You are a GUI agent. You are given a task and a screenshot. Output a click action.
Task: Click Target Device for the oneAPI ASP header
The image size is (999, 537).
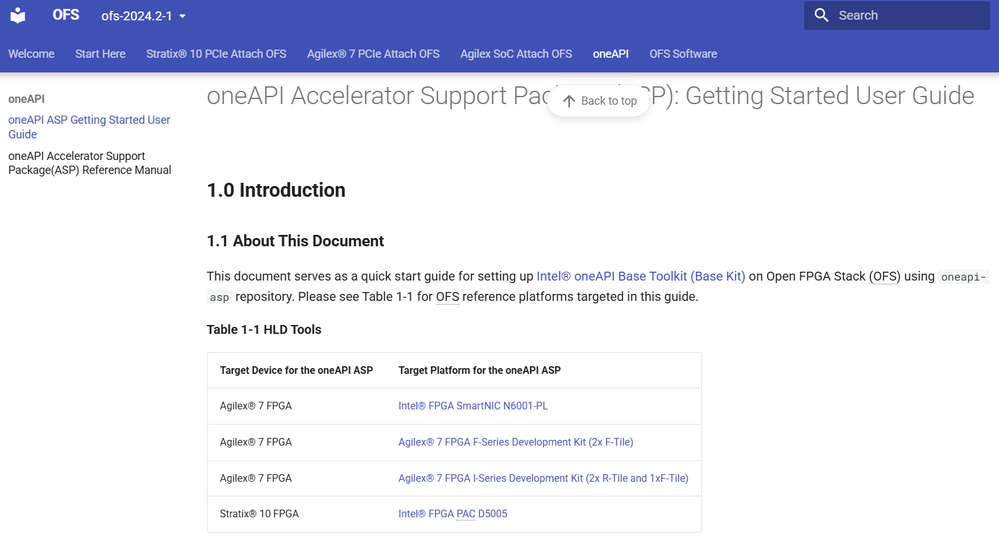[x=296, y=370]
